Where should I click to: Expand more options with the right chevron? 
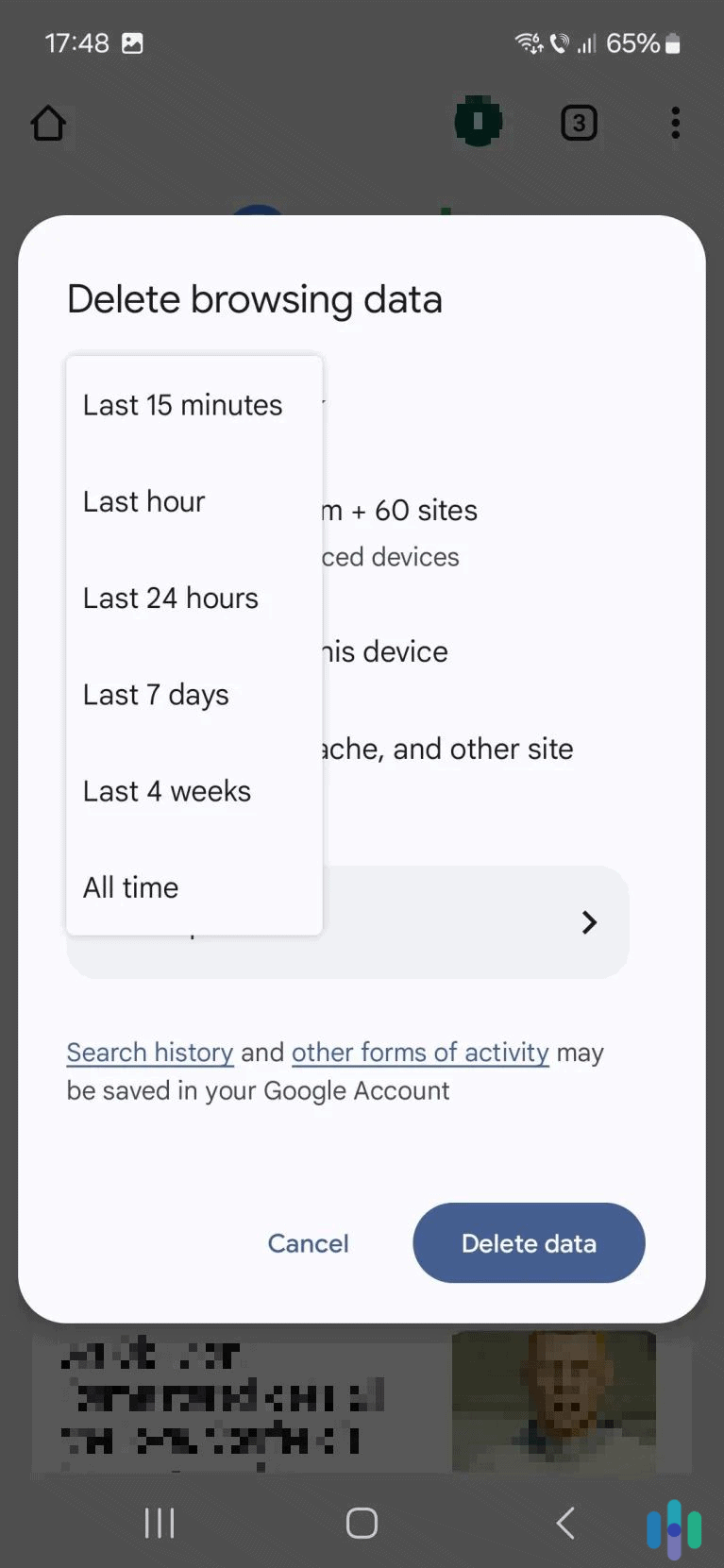[x=589, y=922]
